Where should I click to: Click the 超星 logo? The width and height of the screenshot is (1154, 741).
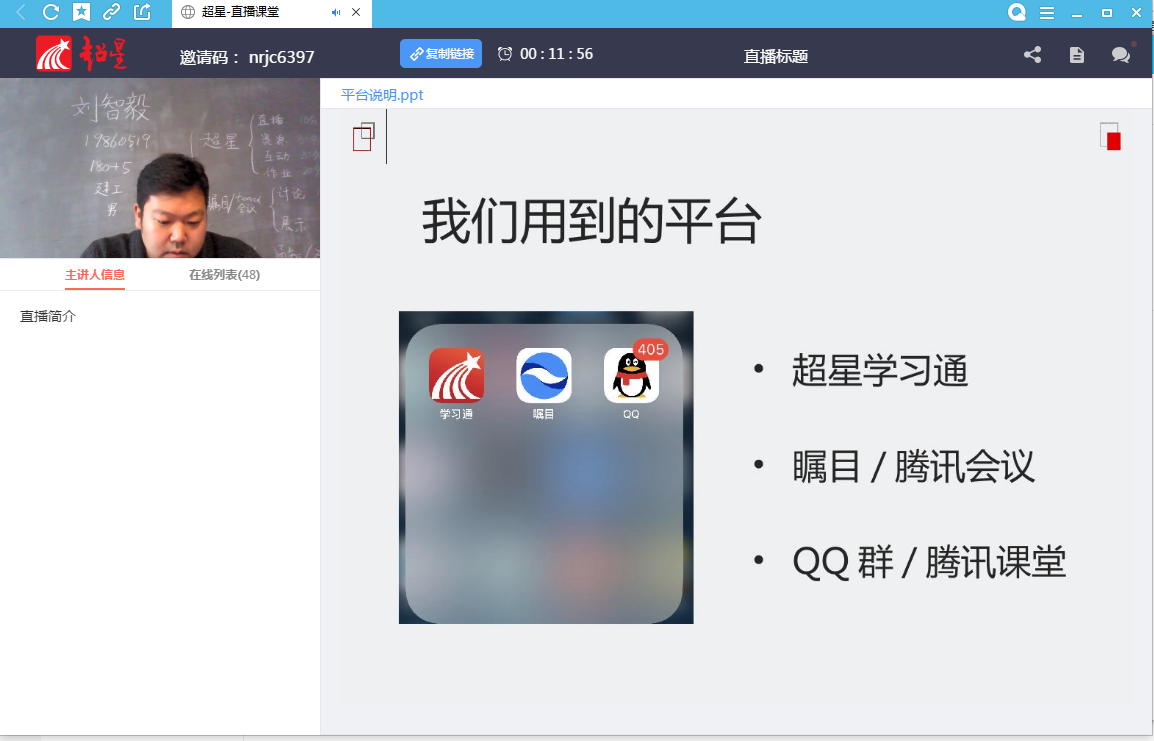pyautogui.click(x=81, y=54)
